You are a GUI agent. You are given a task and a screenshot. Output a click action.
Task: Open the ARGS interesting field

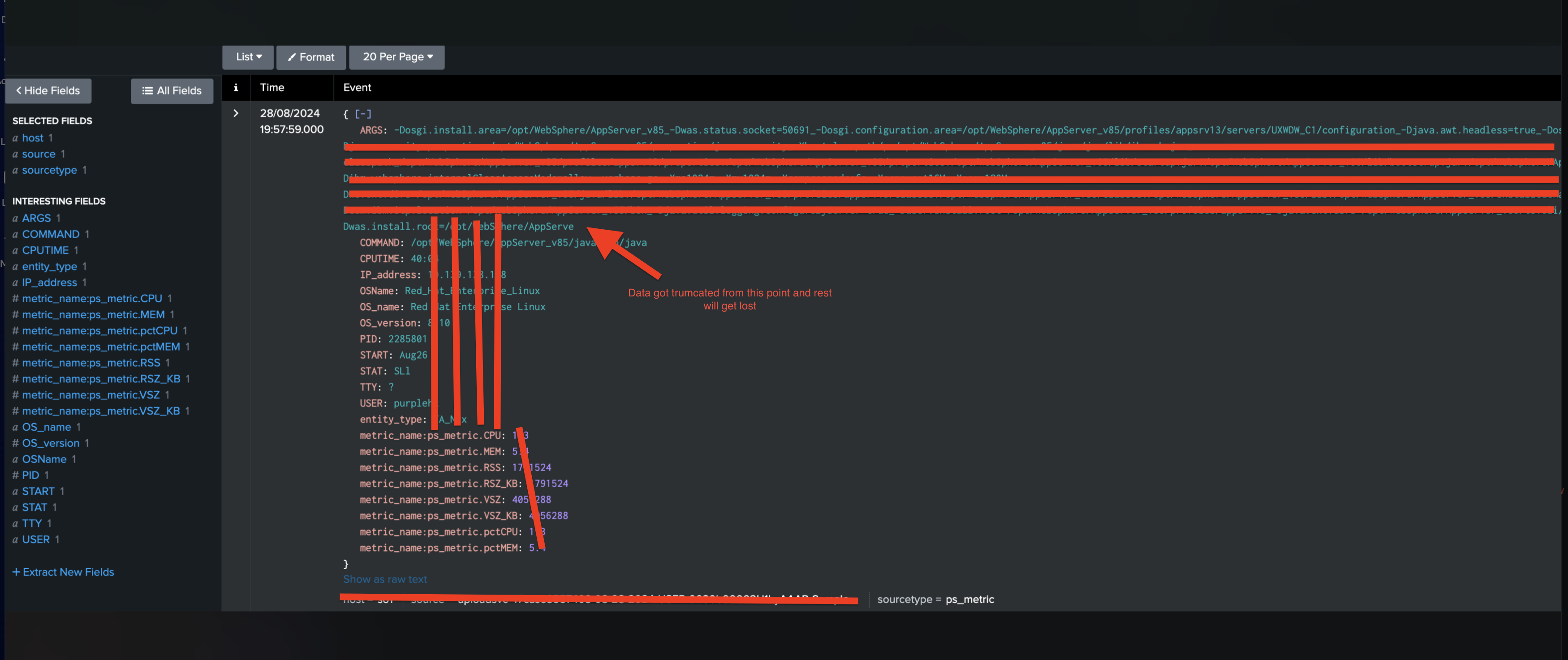[37, 218]
